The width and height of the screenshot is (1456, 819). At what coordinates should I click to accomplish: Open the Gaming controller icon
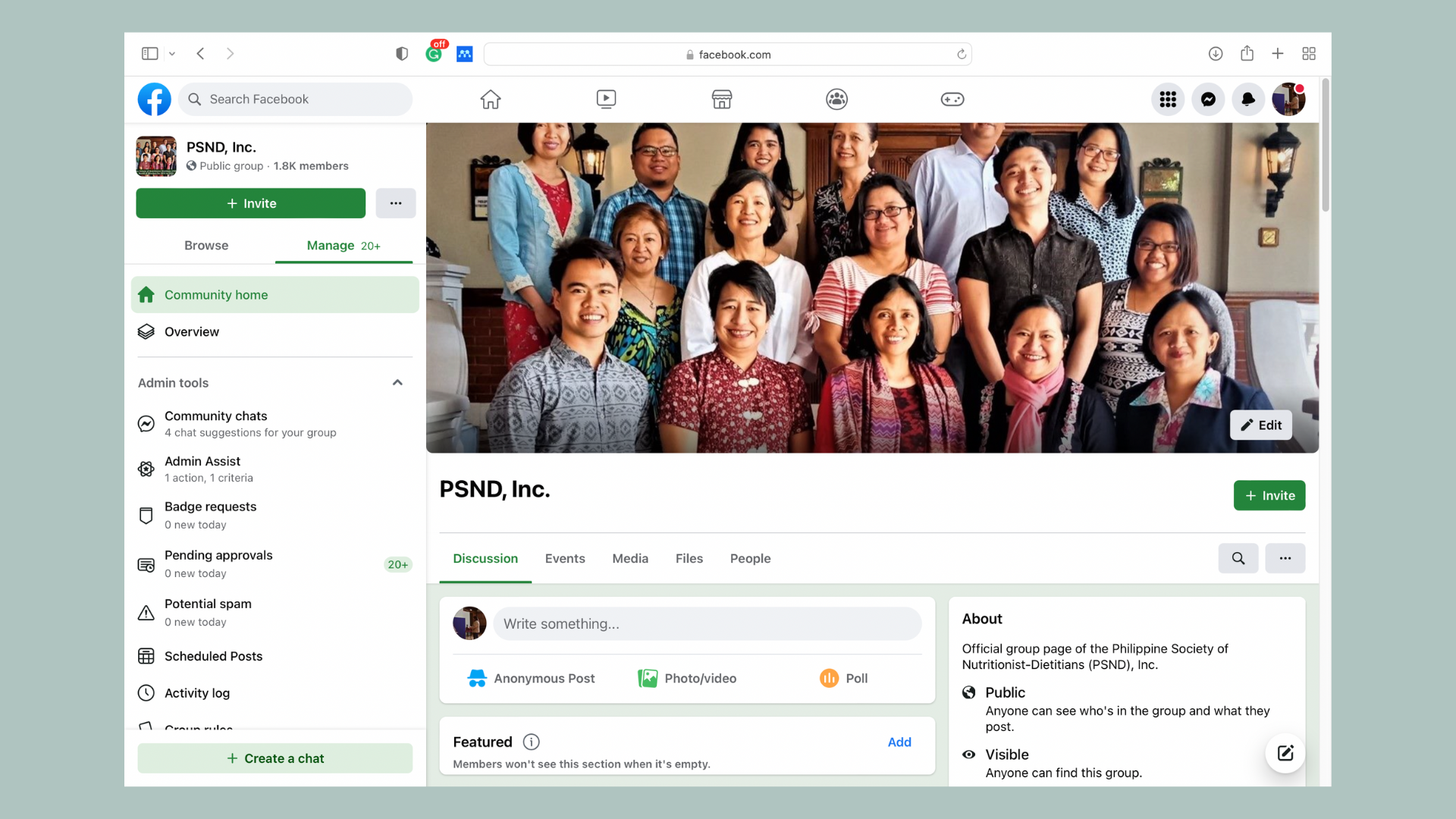point(952,99)
